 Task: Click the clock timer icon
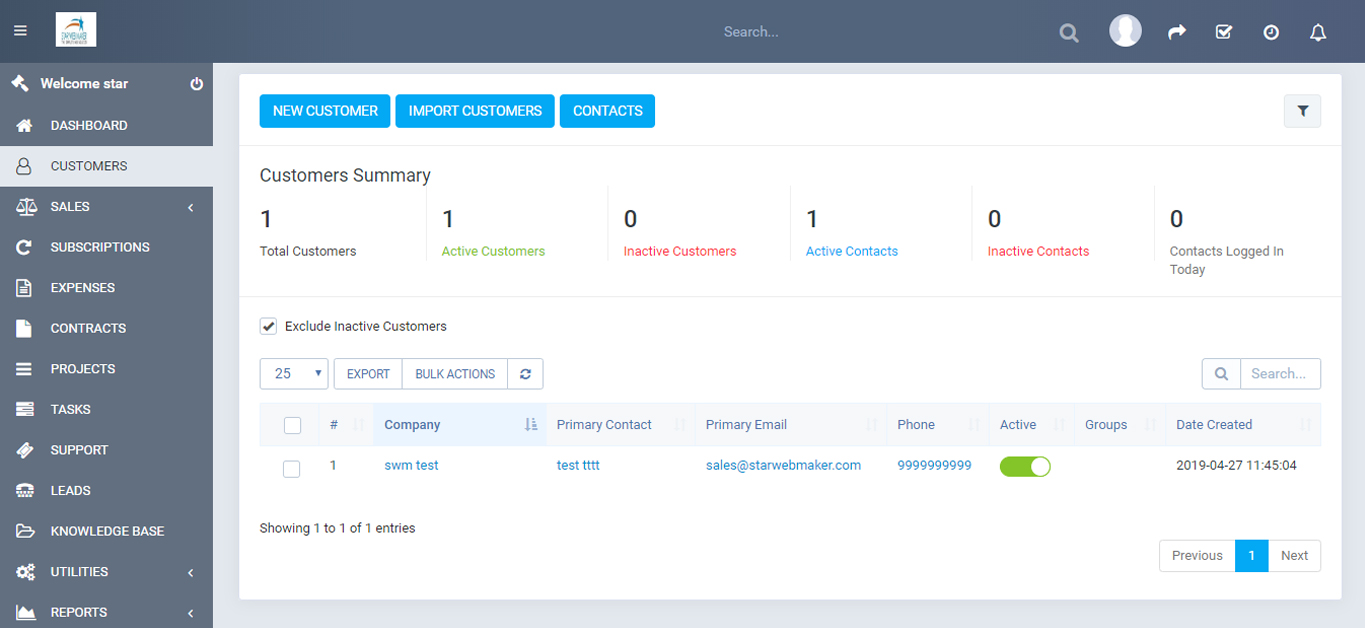(x=1271, y=32)
